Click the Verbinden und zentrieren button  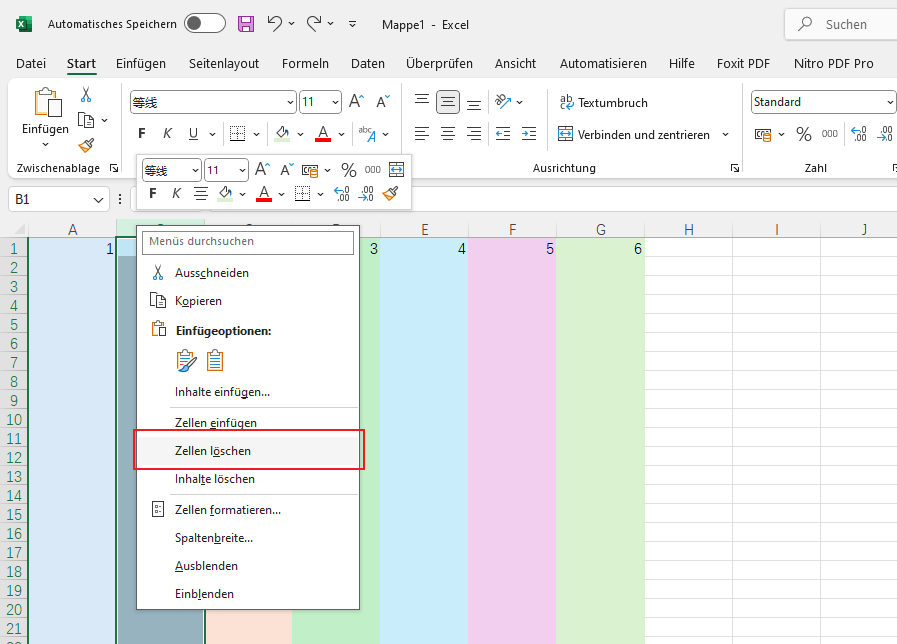click(x=634, y=134)
